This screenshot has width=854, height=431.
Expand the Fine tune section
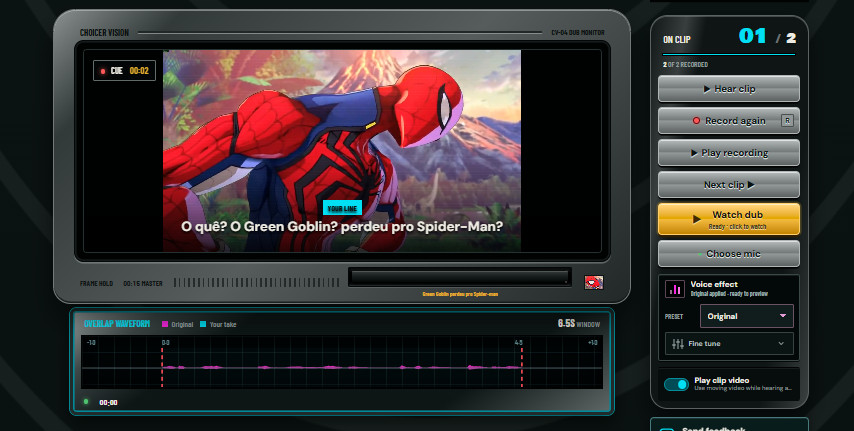click(x=729, y=344)
